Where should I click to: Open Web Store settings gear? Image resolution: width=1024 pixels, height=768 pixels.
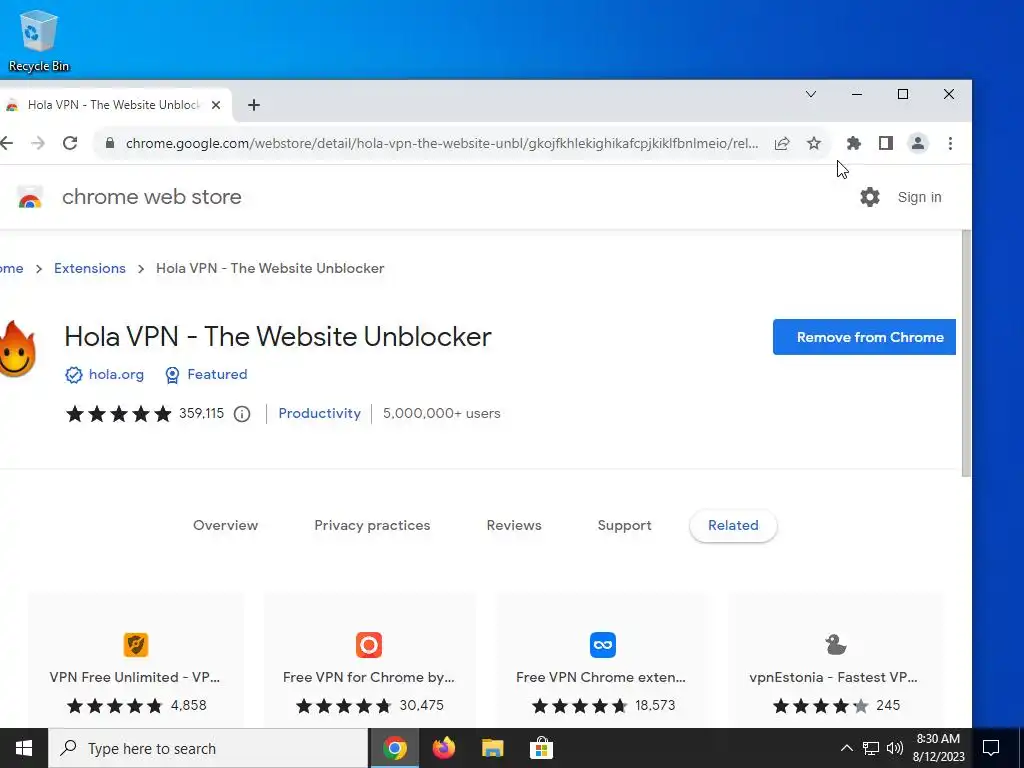pyautogui.click(x=870, y=197)
